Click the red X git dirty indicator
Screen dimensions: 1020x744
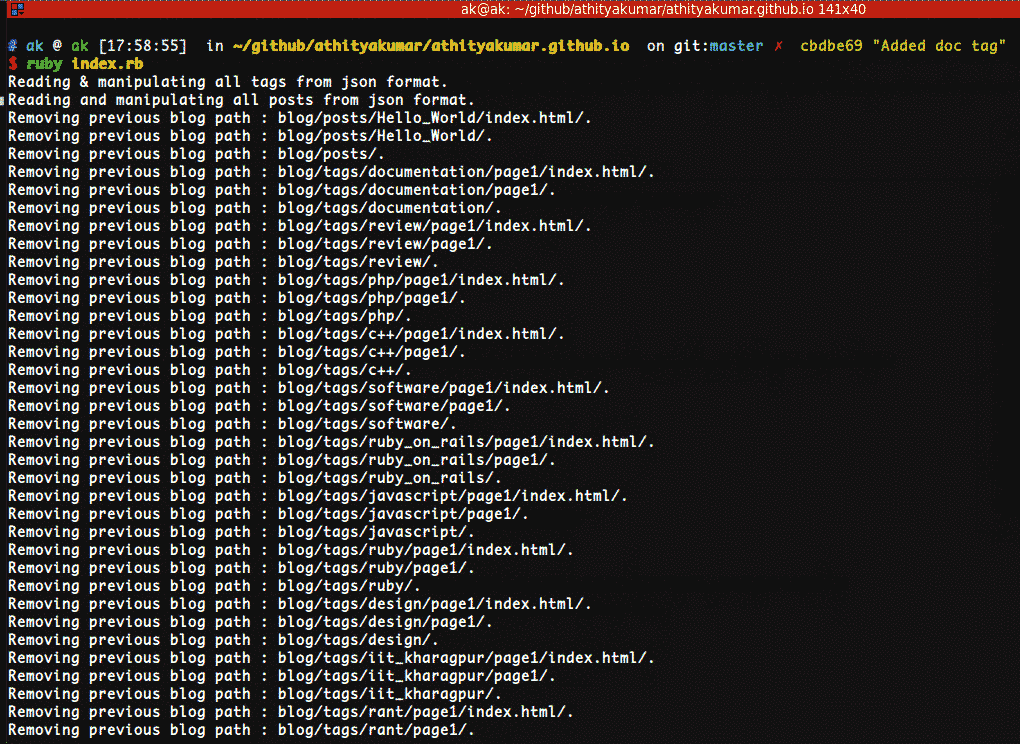(x=779, y=46)
